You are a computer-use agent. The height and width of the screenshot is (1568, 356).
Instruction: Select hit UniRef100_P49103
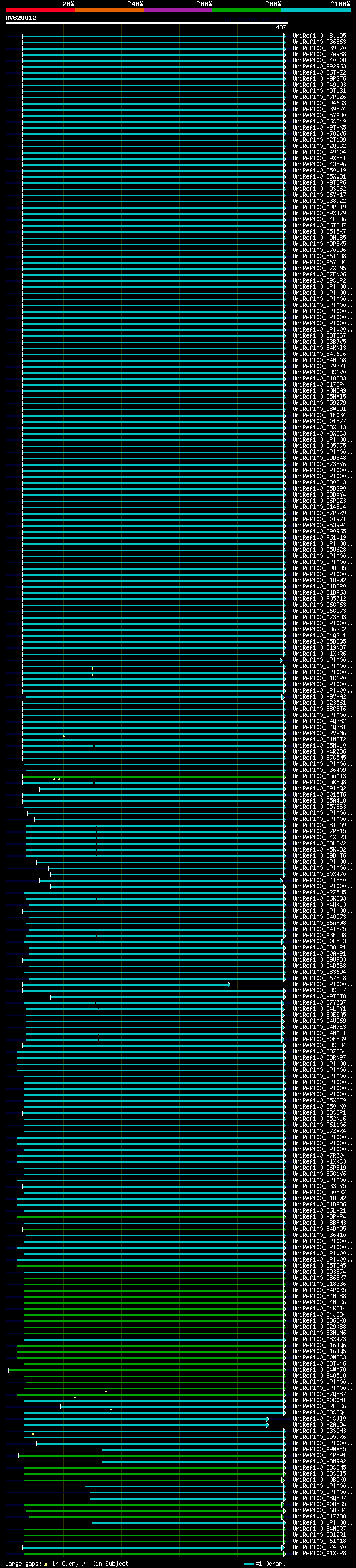click(319, 85)
